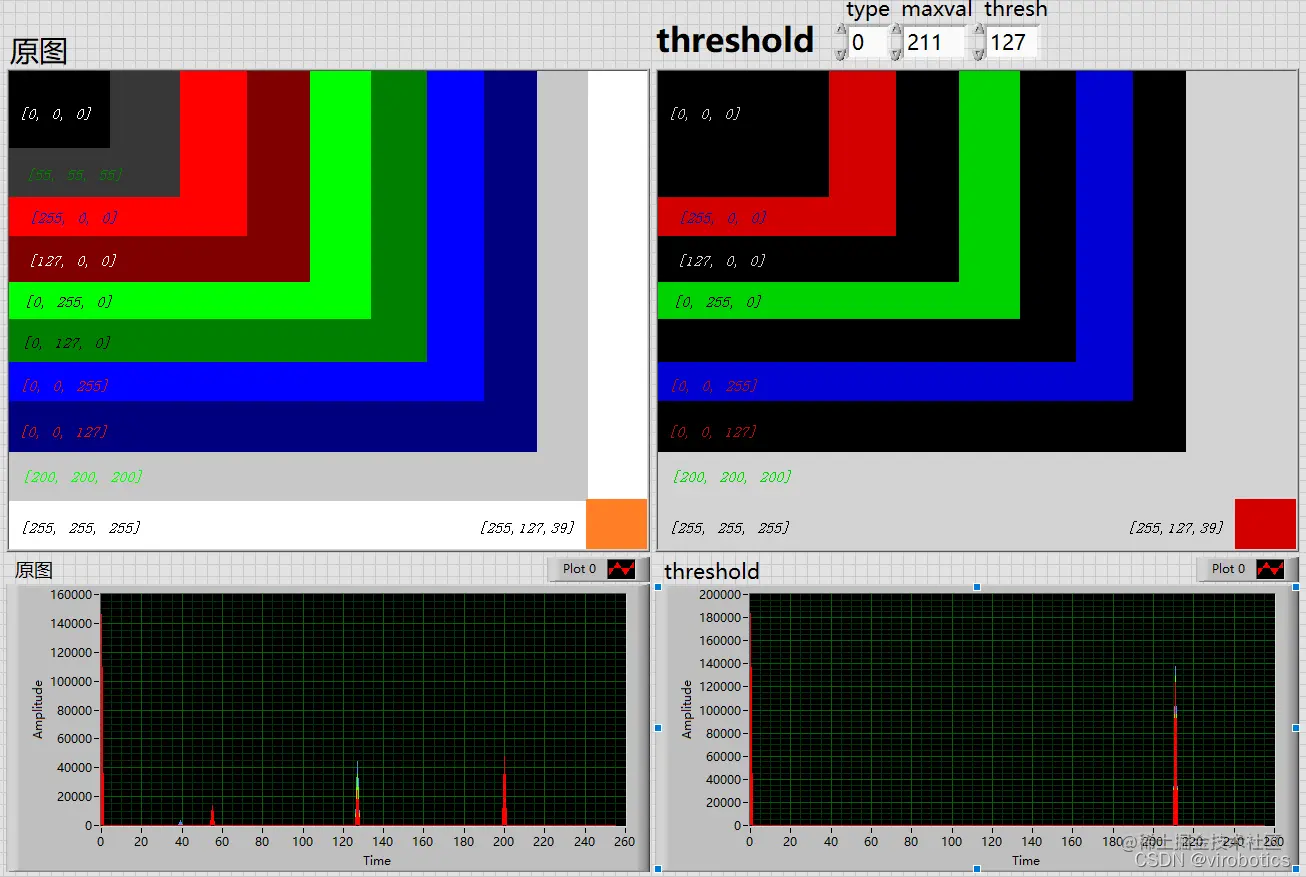Click the large bold threshold title

pos(735,40)
